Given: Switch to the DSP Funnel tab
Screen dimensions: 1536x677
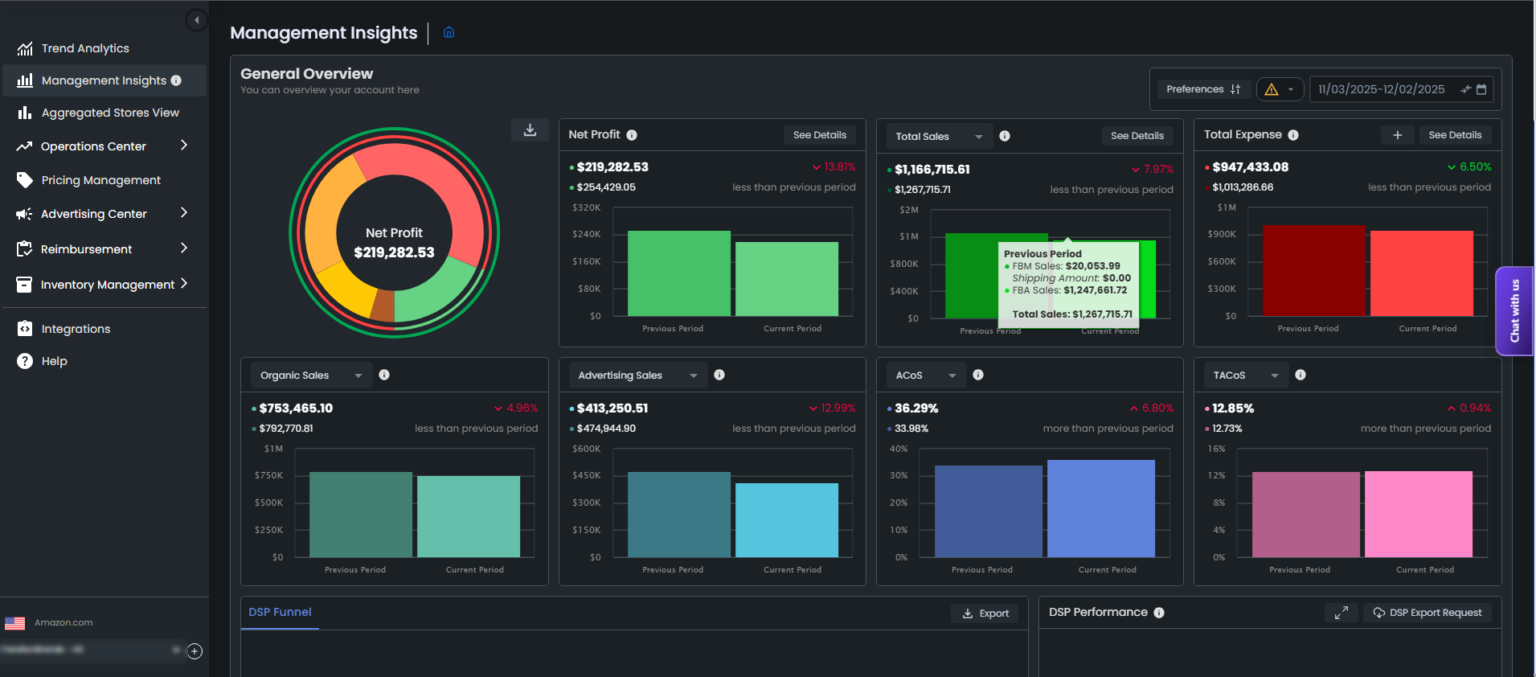Looking at the screenshot, I should point(279,612).
